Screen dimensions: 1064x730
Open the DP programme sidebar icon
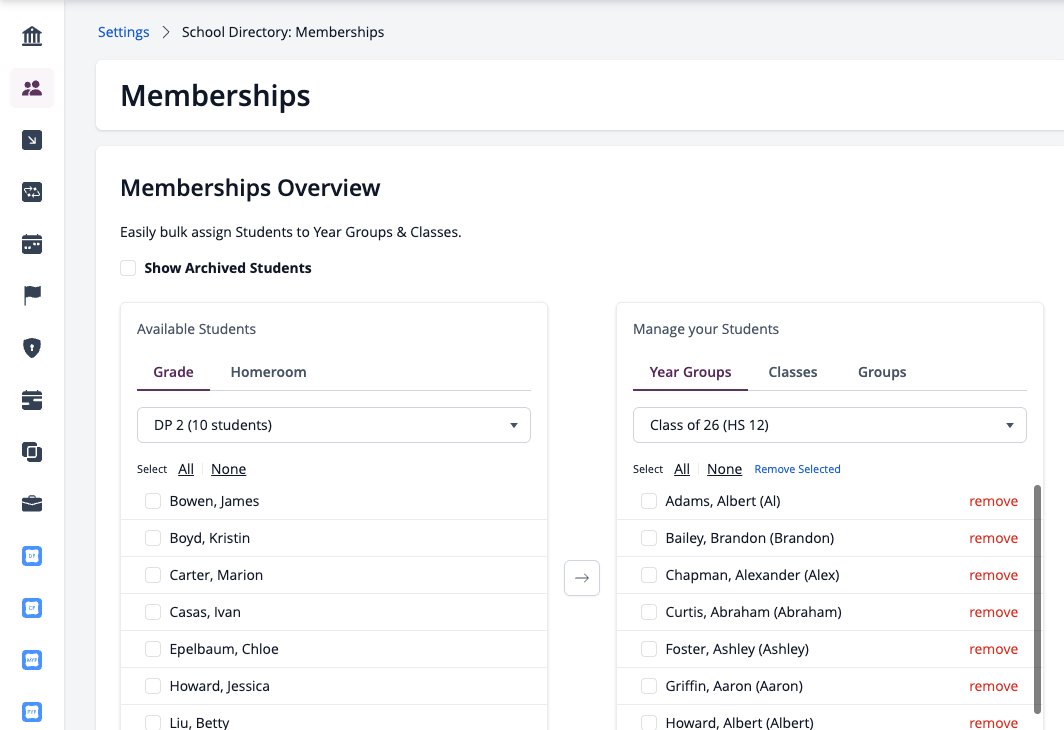(32, 556)
